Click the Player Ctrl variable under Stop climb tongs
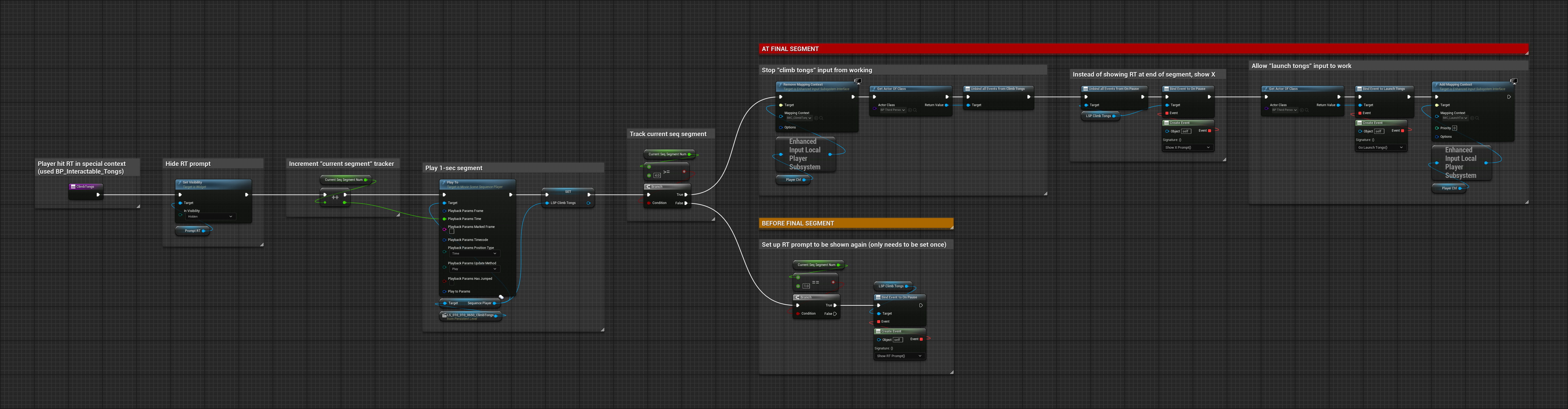Viewport: 1568px width, 409px height. click(x=794, y=179)
